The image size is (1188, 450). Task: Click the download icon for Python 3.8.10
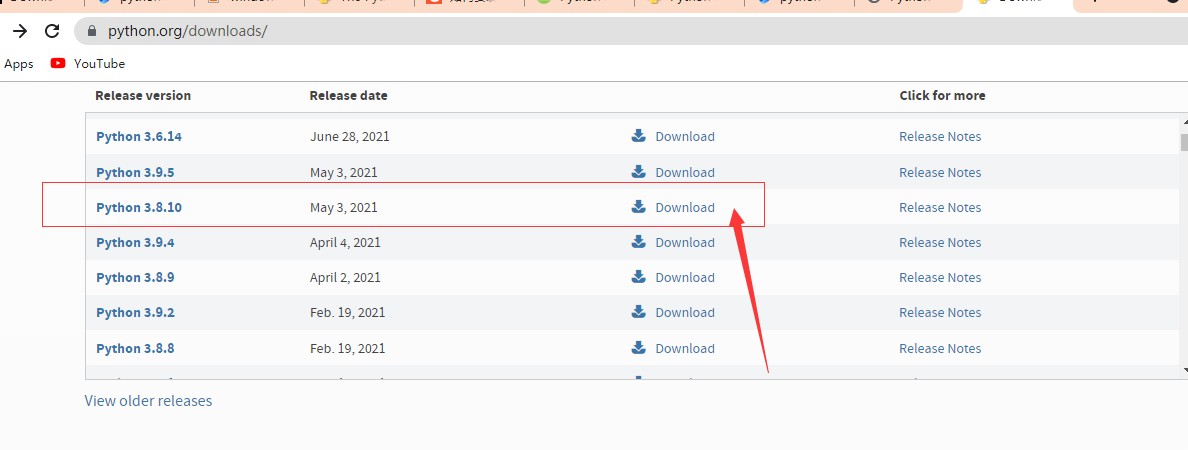(x=639, y=206)
